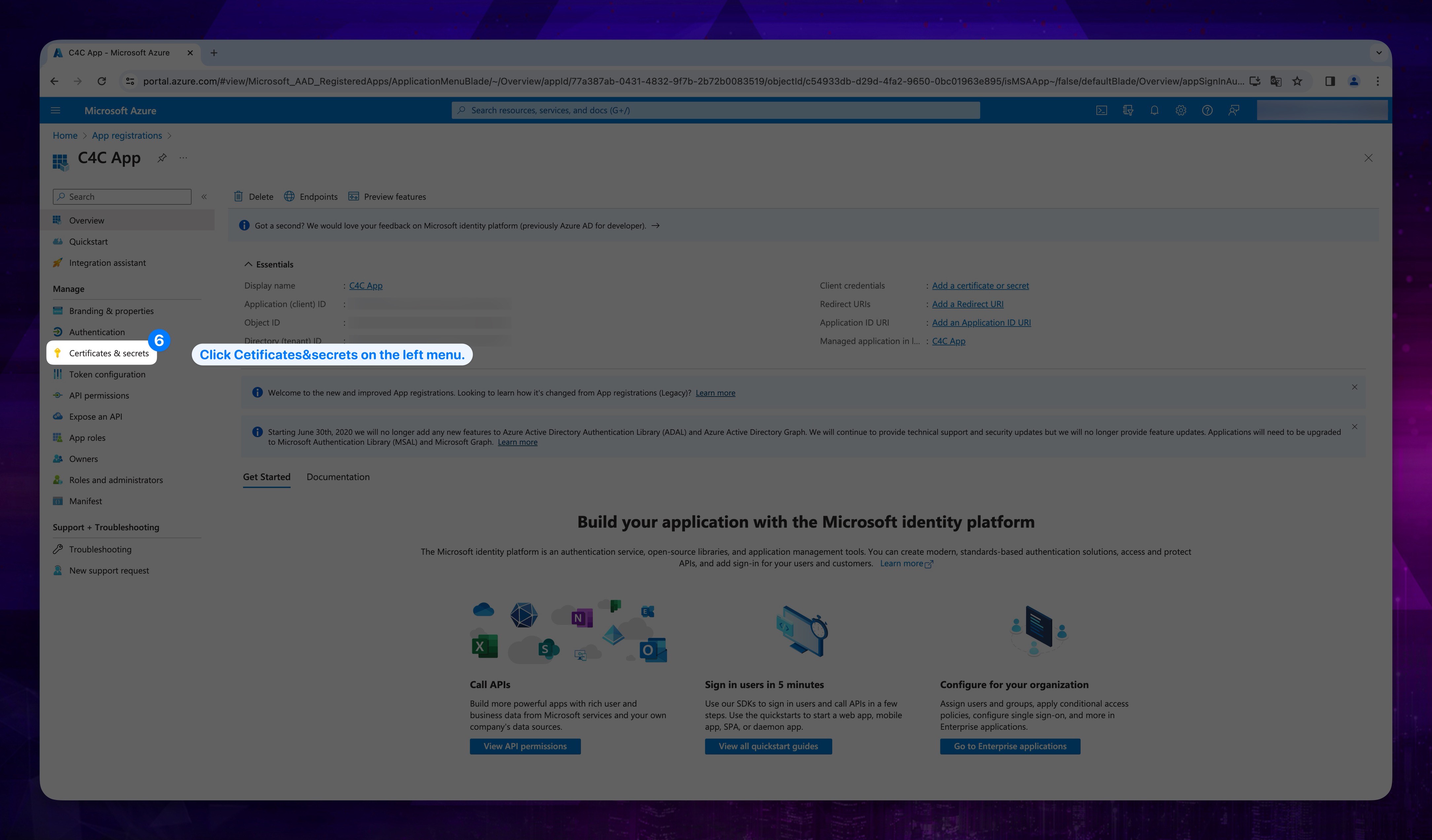Close the C4C App blade

click(x=1368, y=158)
